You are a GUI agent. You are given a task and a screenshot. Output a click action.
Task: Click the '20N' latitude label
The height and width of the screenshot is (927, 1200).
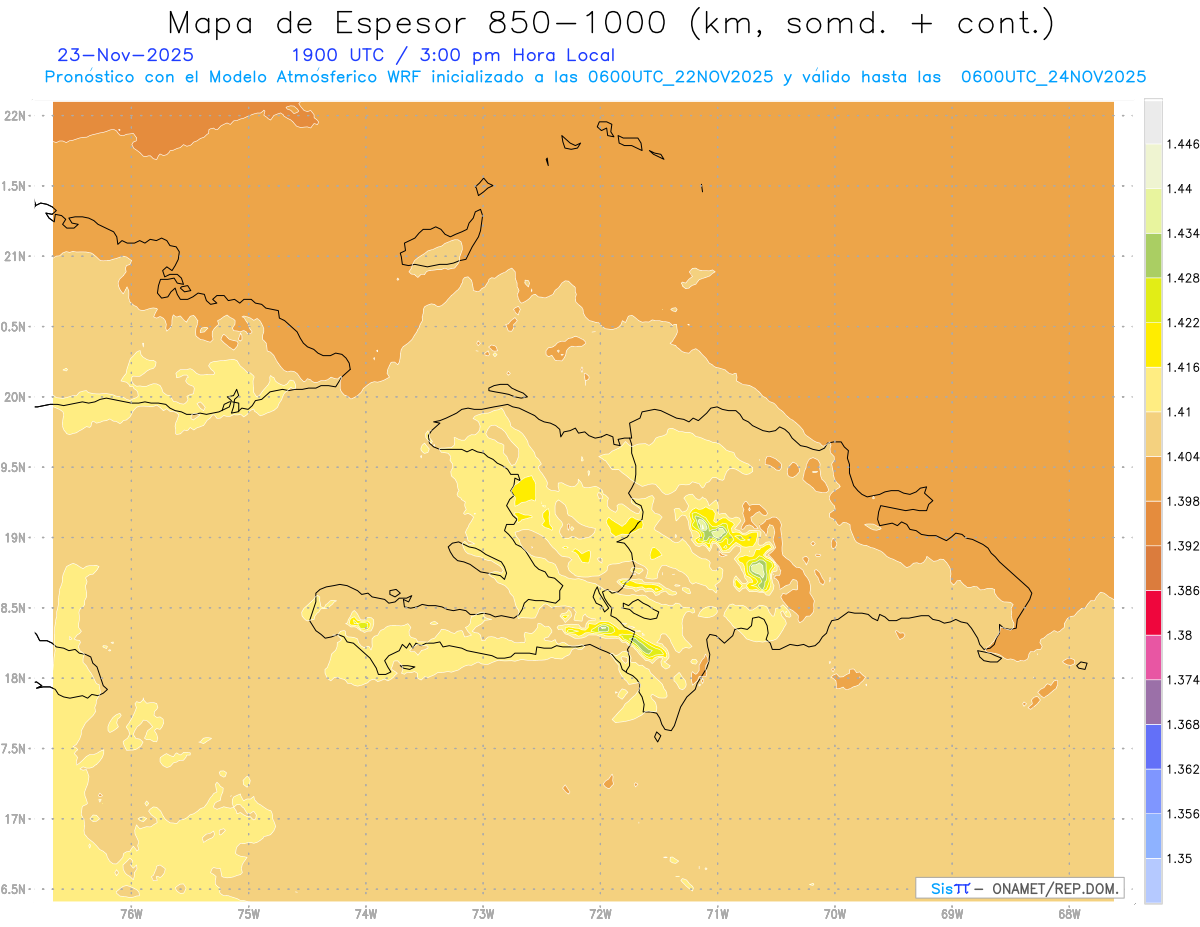[x=15, y=397]
